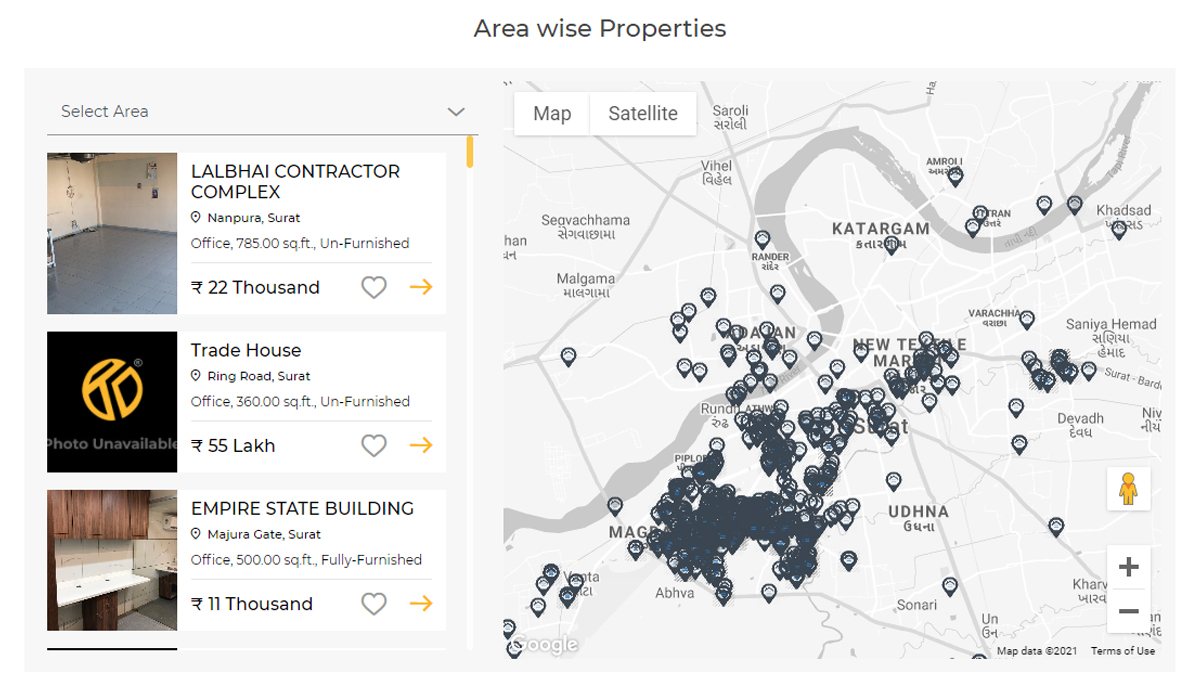
Task: Click Trade House orange arrow icon
Action: (421, 445)
